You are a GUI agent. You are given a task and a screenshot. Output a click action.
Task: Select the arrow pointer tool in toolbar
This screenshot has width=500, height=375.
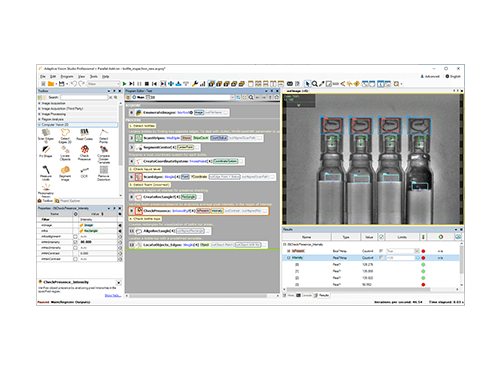click(307, 84)
